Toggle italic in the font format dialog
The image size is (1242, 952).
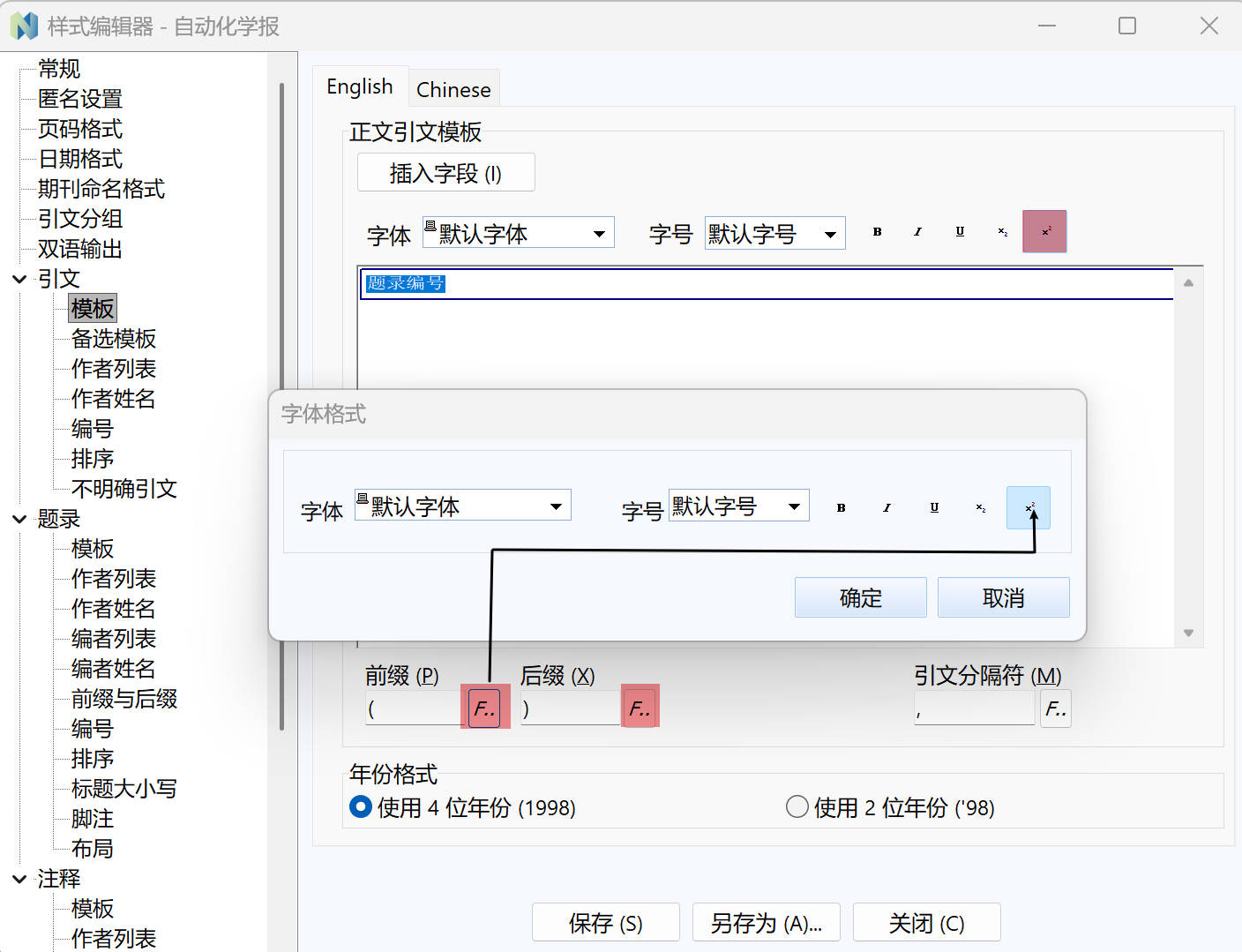887,508
